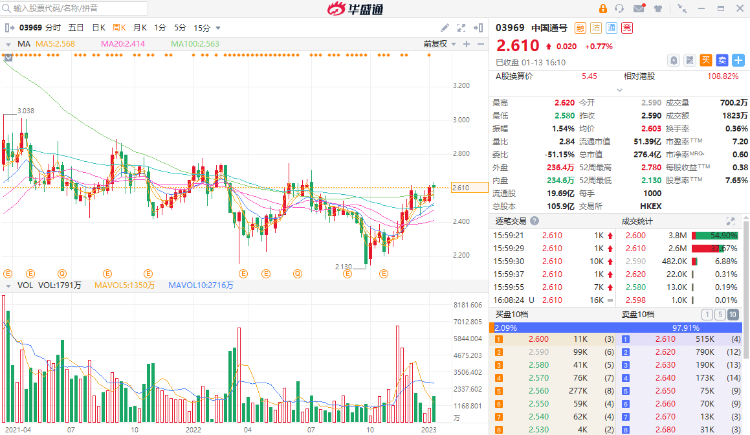750x435 pixels.
Task: Click the 2.610 price axis label
Action: 469,188
